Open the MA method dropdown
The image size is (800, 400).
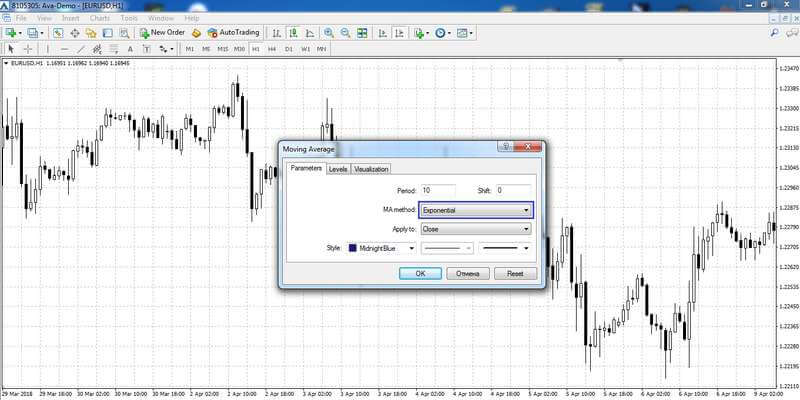point(476,210)
